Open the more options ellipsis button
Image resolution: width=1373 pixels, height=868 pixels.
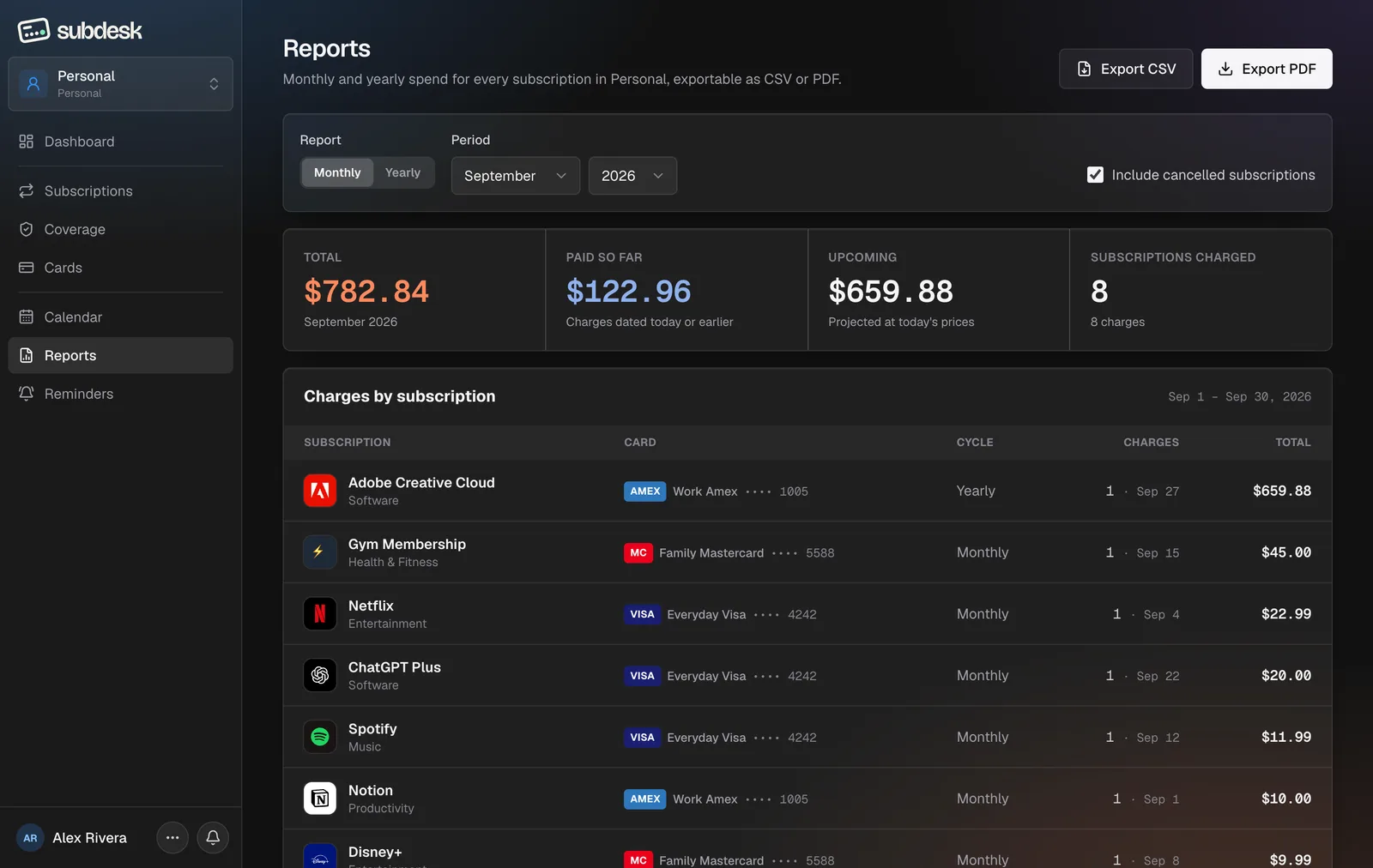click(172, 837)
